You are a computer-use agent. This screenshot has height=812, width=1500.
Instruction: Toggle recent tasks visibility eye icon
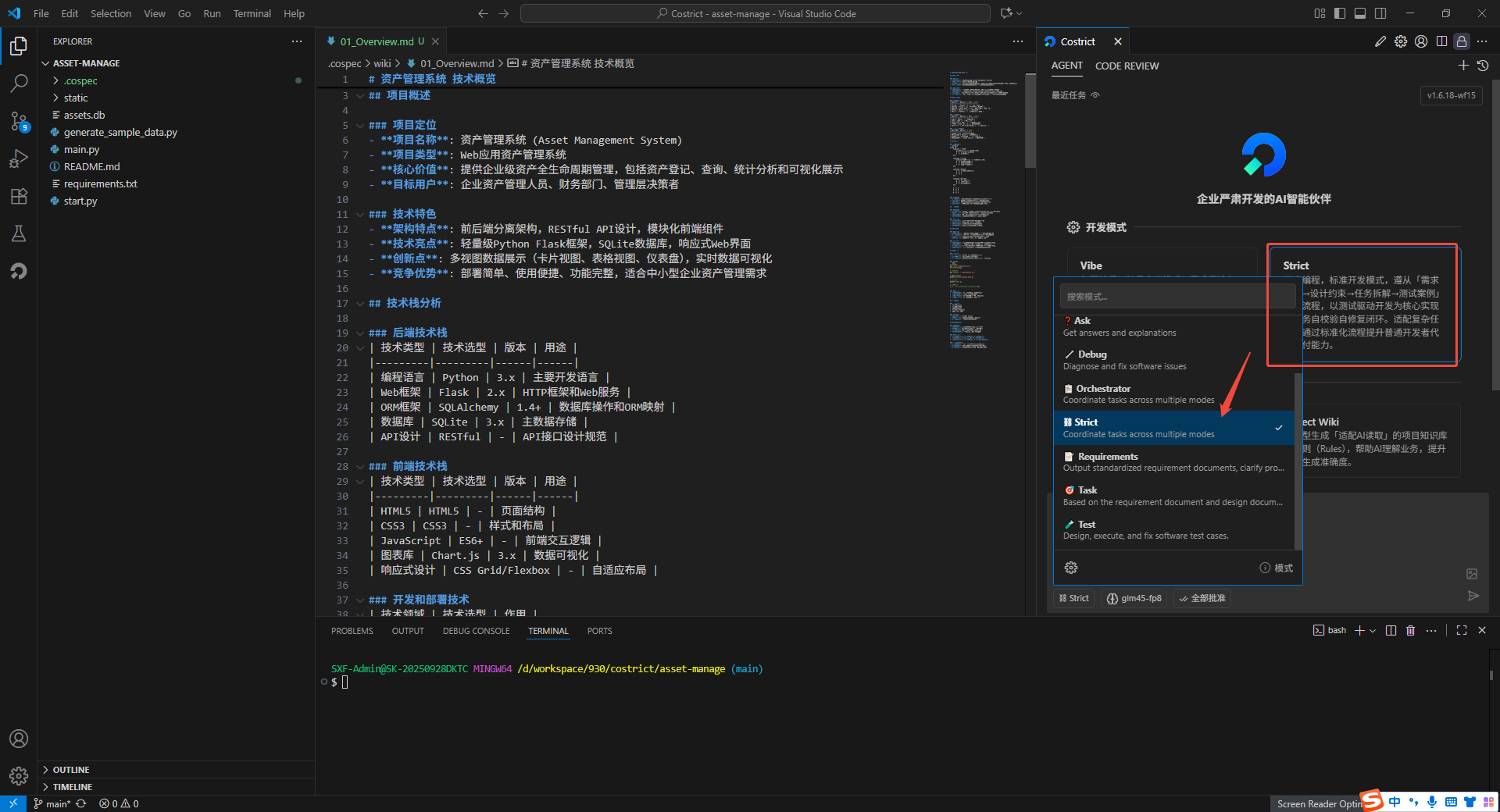tap(1095, 95)
